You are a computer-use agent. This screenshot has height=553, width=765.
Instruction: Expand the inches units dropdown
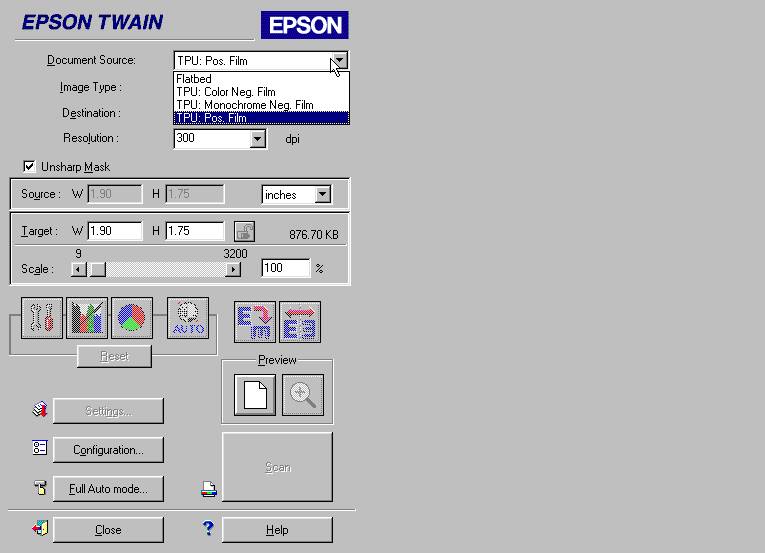[321, 195]
